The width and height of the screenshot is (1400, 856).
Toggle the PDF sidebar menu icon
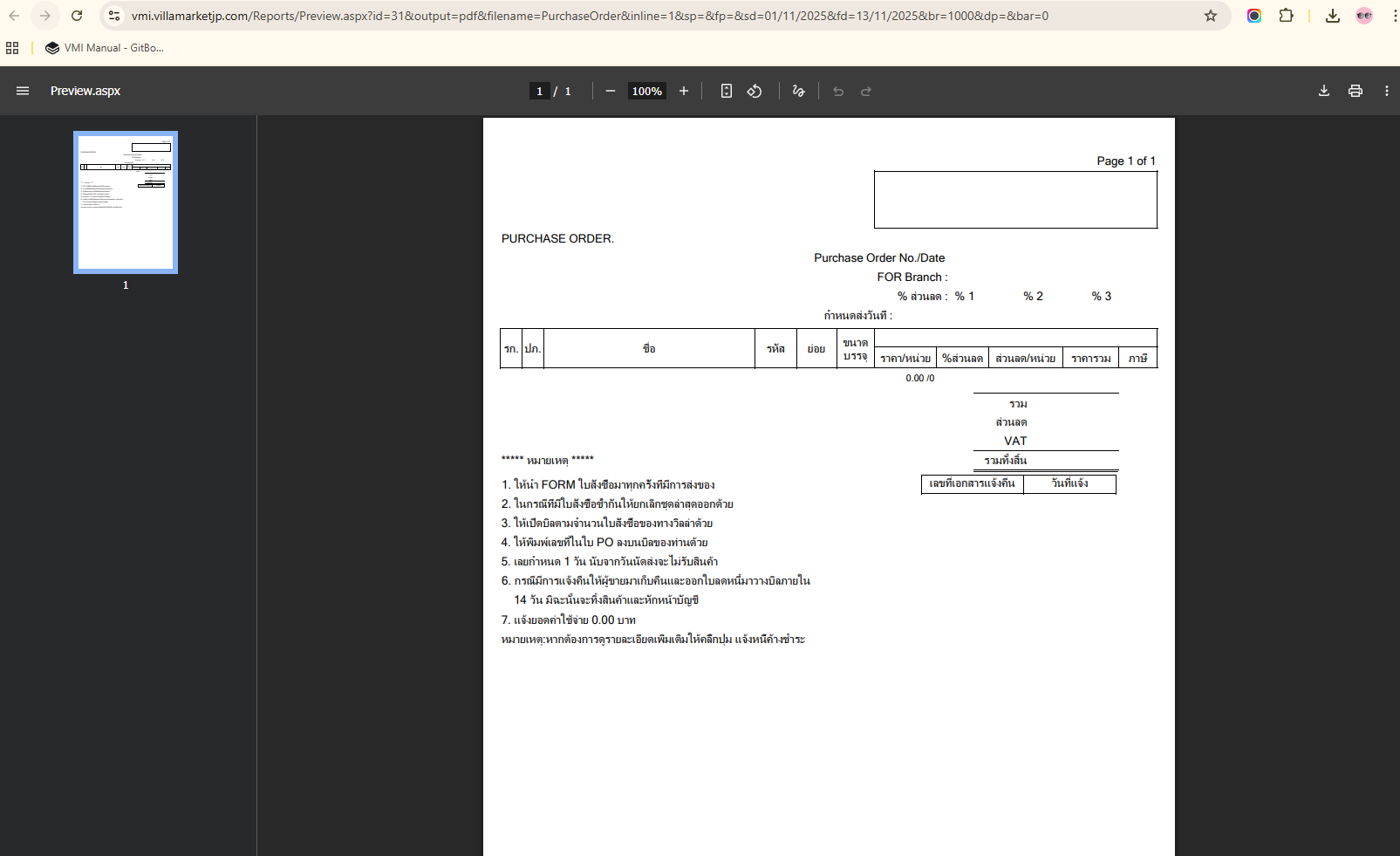pos(23,91)
